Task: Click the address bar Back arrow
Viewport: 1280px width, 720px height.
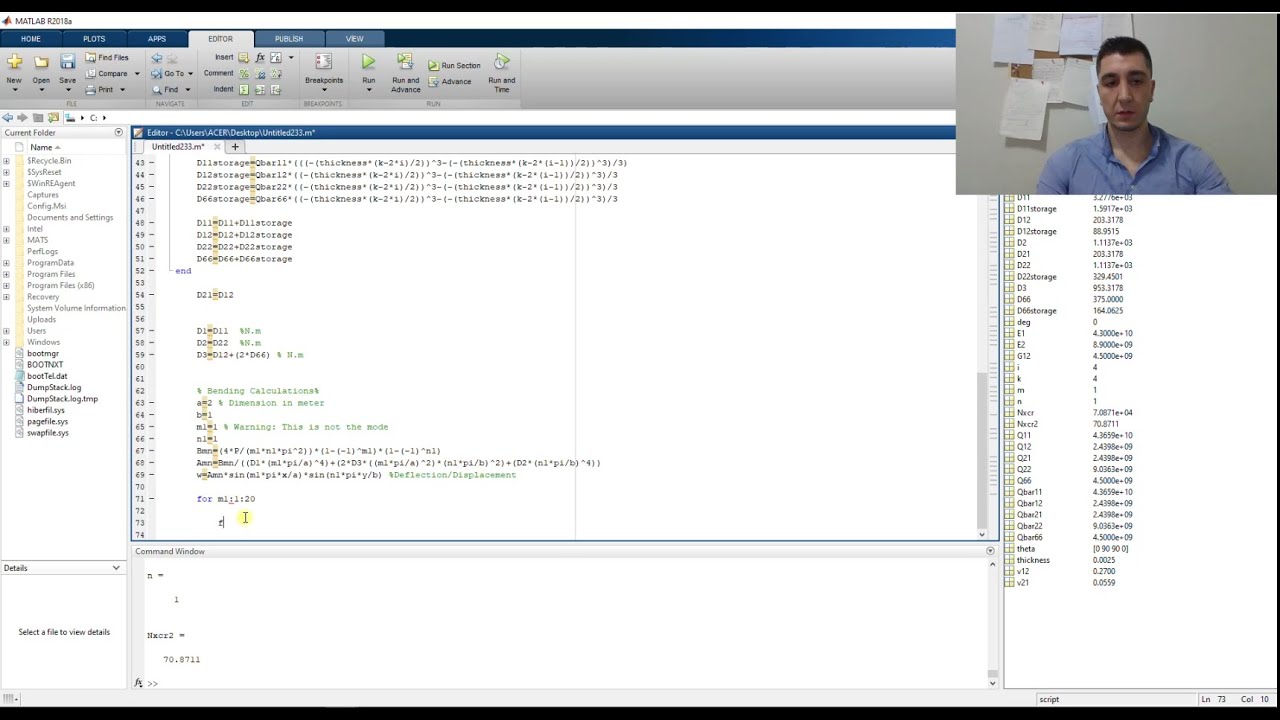Action: pyautogui.click(x=8, y=118)
